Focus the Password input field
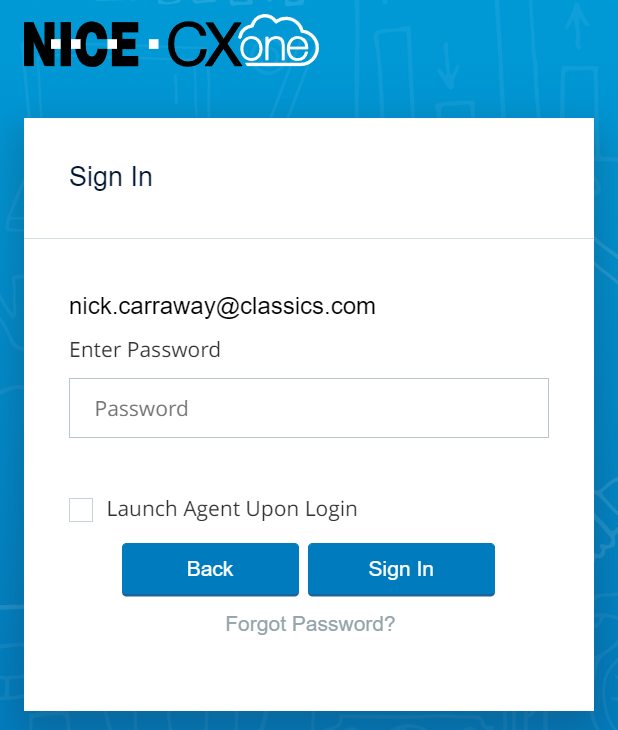This screenshot has width=618, height=730. pyautogui.click(x=309, y=408)
